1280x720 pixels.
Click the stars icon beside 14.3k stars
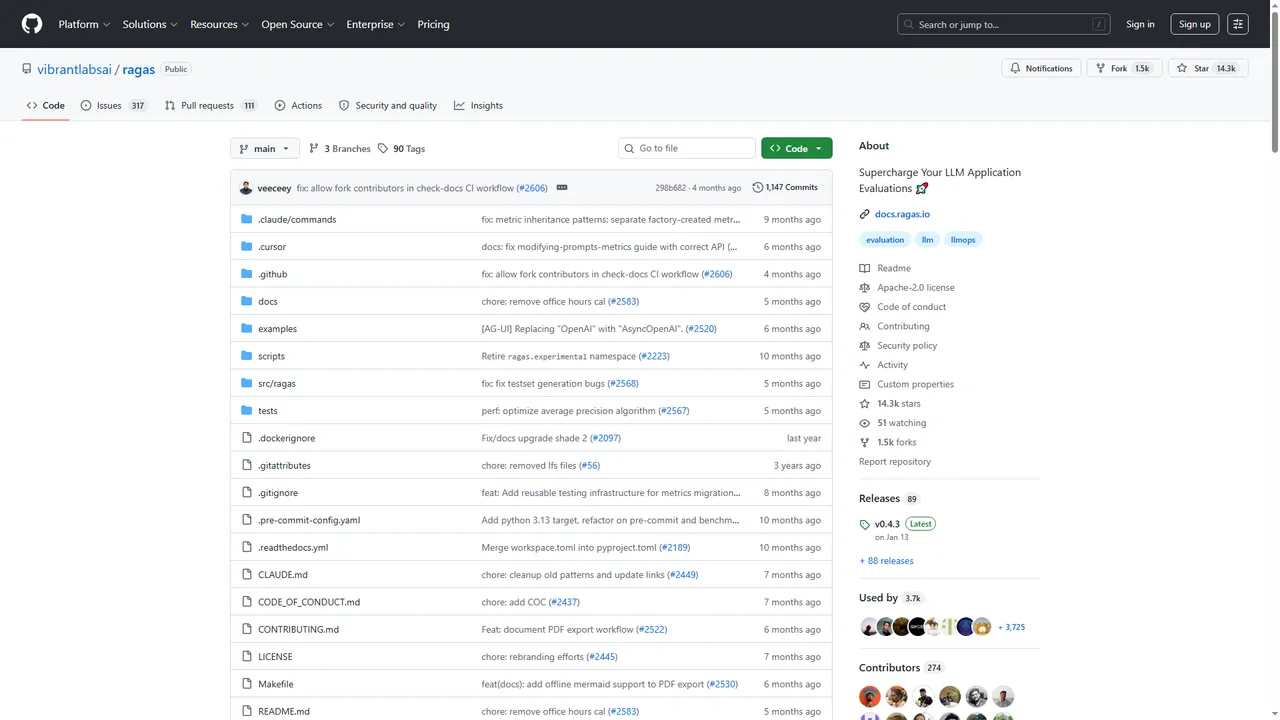click(x=865, y=403)
